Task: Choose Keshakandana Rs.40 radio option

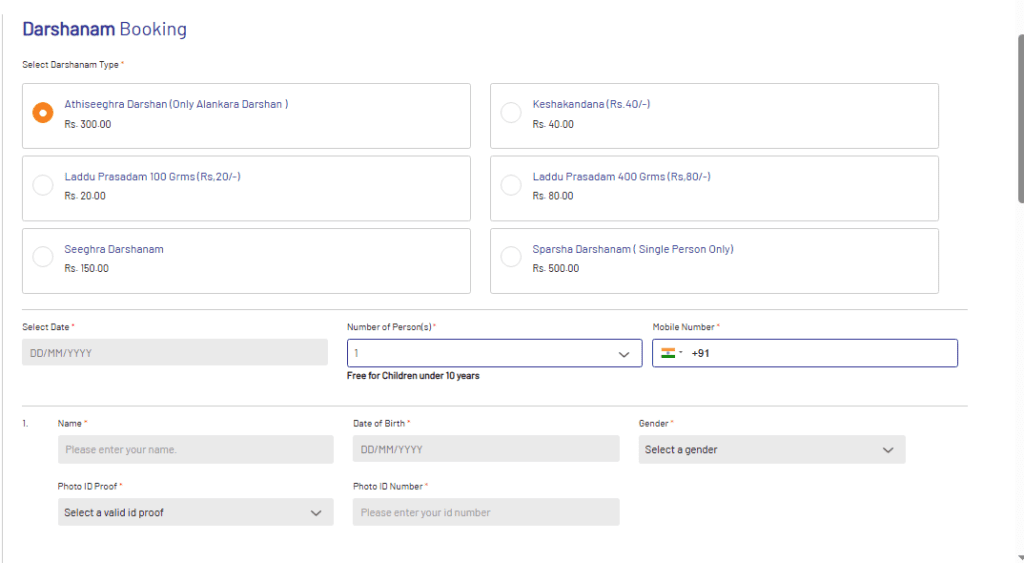Action: pos(510,113)
